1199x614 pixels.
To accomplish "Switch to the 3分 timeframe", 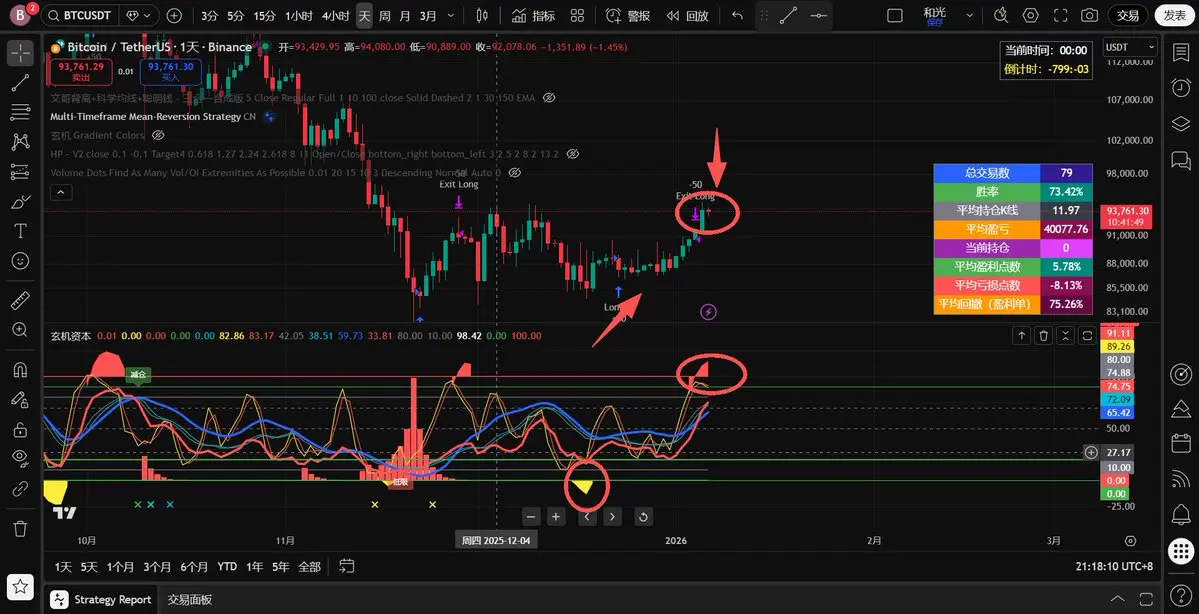I will 210,15.
